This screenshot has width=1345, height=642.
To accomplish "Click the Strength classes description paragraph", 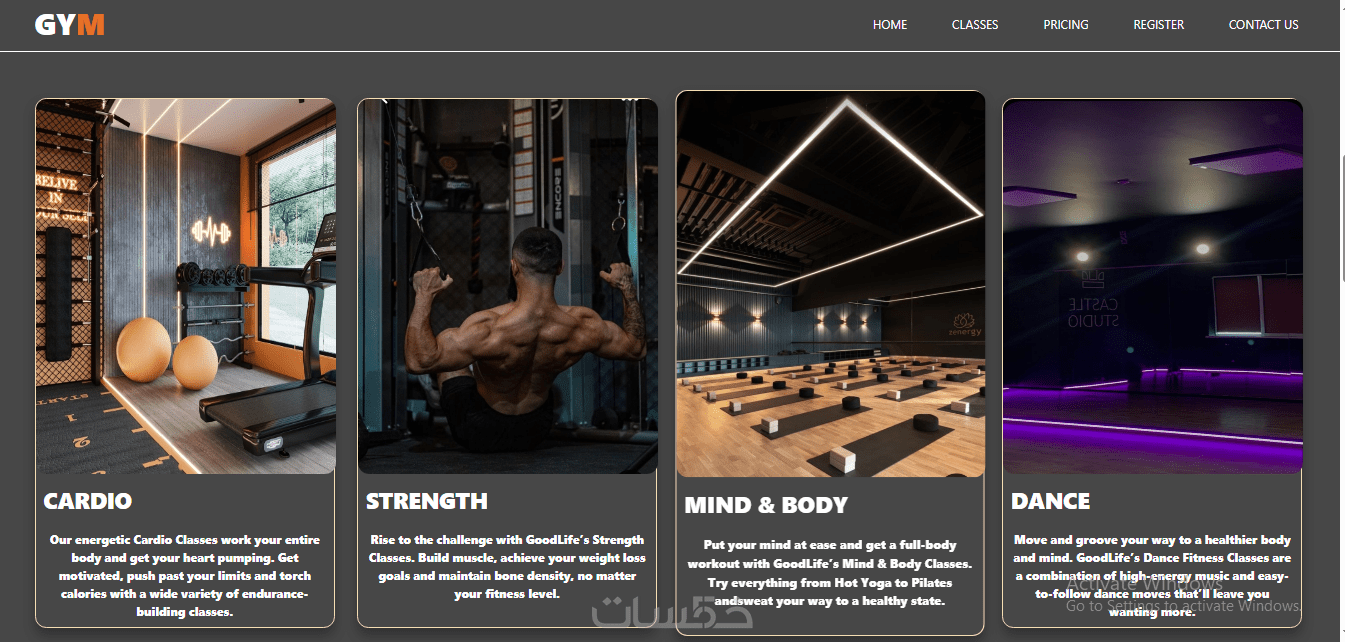I will click(508, 567).
